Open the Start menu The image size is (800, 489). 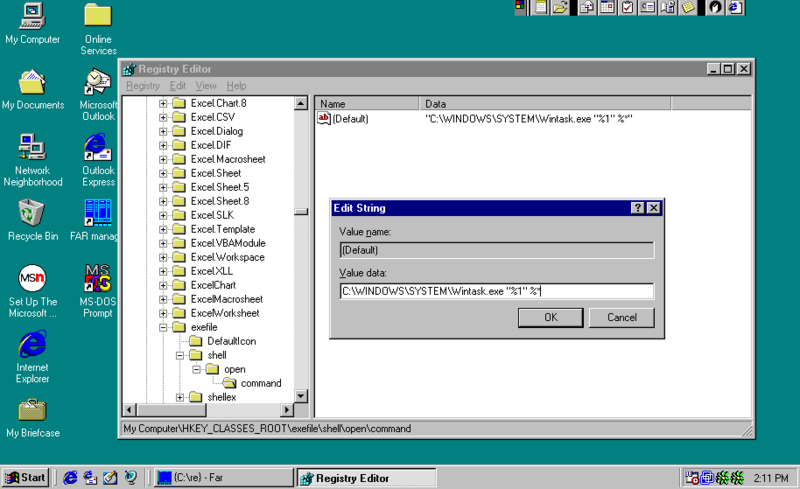[25, 478]
